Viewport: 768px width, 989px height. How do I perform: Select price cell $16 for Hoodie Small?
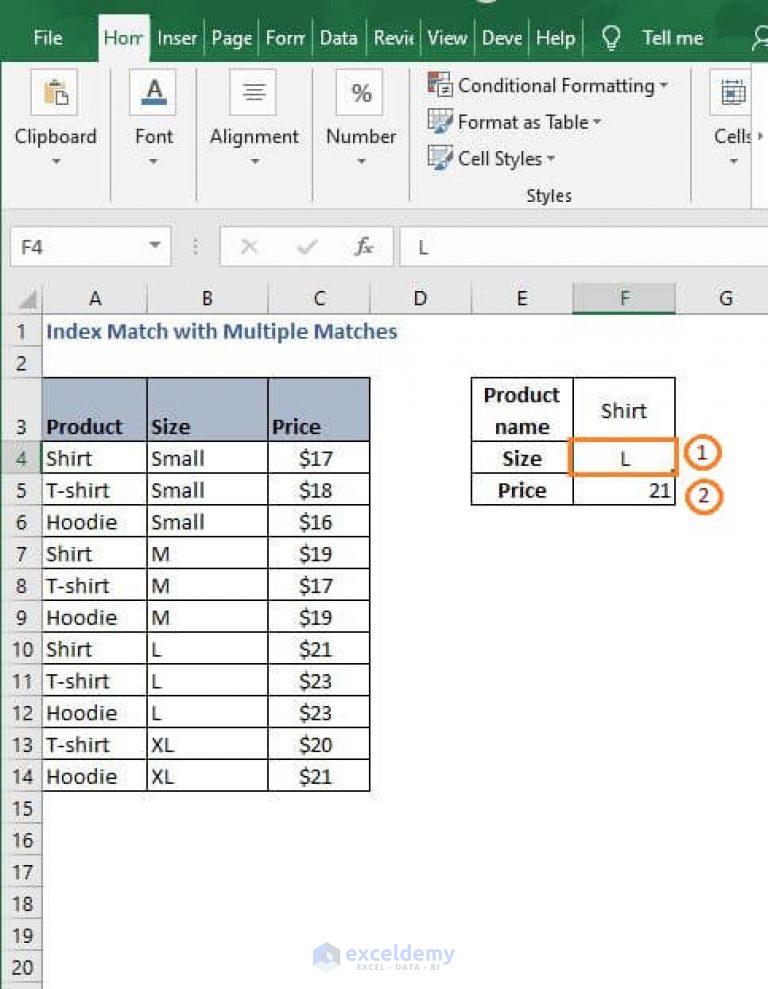pyautogui.click(x=319, y=522)
